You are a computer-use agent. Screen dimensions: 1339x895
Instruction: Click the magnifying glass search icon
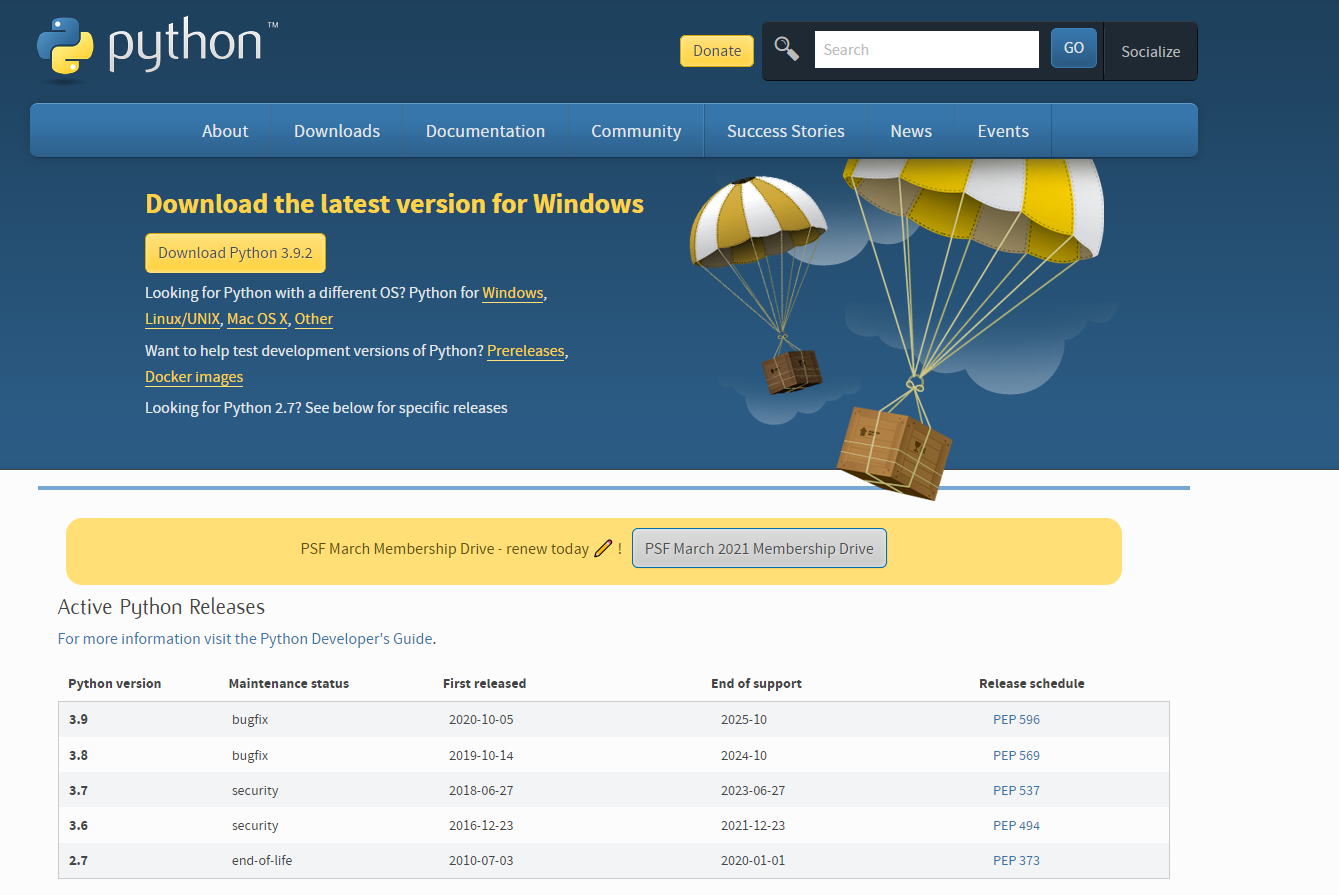787,49
